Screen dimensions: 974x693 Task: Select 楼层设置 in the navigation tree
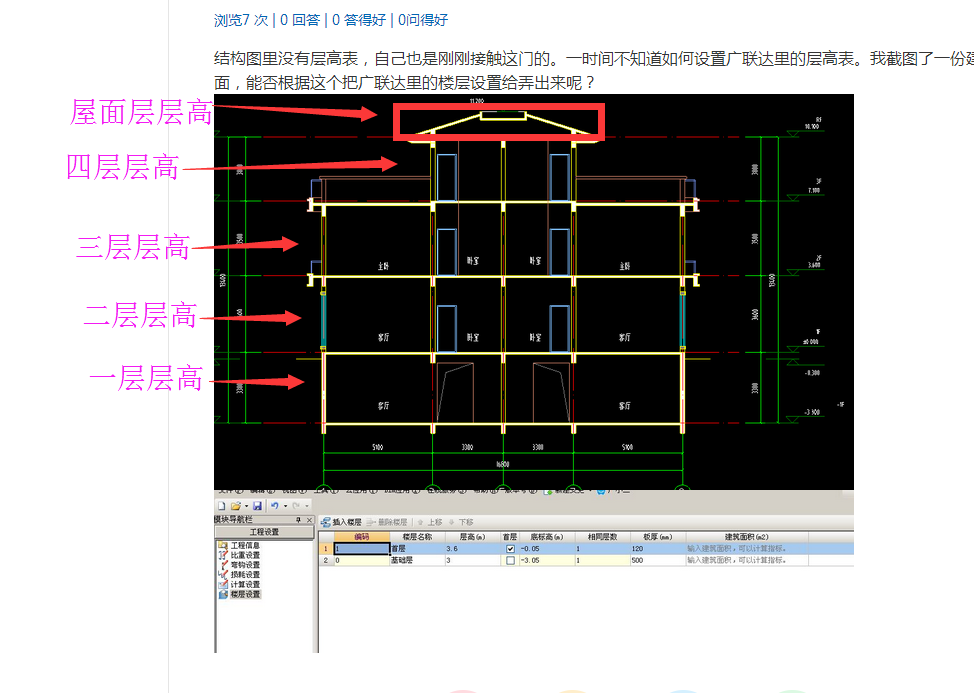pyautogui.click(x=240, y=595)
